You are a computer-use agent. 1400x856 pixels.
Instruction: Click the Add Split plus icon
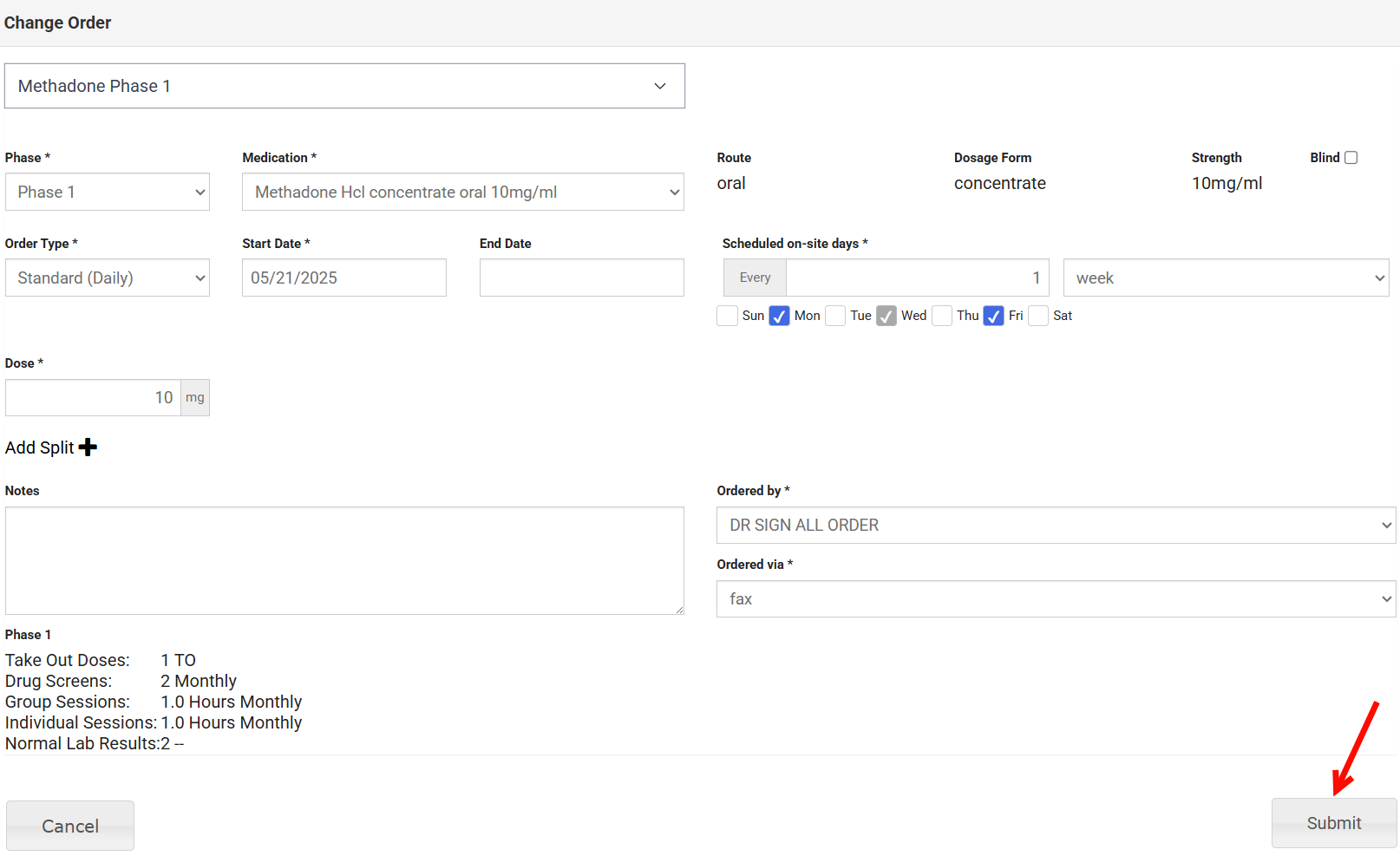88,448
